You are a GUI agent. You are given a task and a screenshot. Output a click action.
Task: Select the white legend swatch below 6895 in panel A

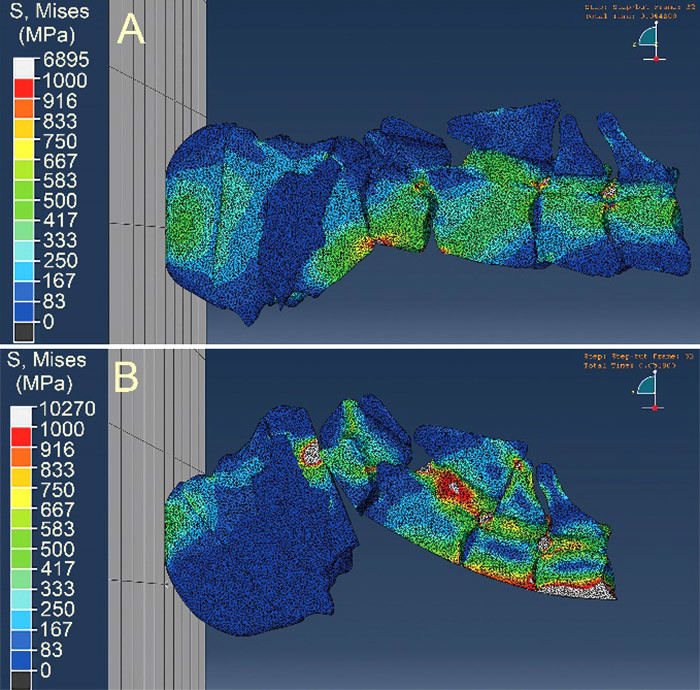[x=24, y=68]
